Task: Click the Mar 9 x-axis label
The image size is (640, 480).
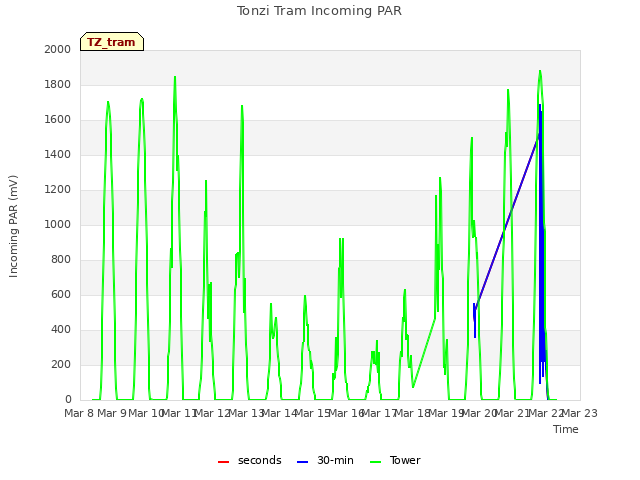Action: coord(112,413)
